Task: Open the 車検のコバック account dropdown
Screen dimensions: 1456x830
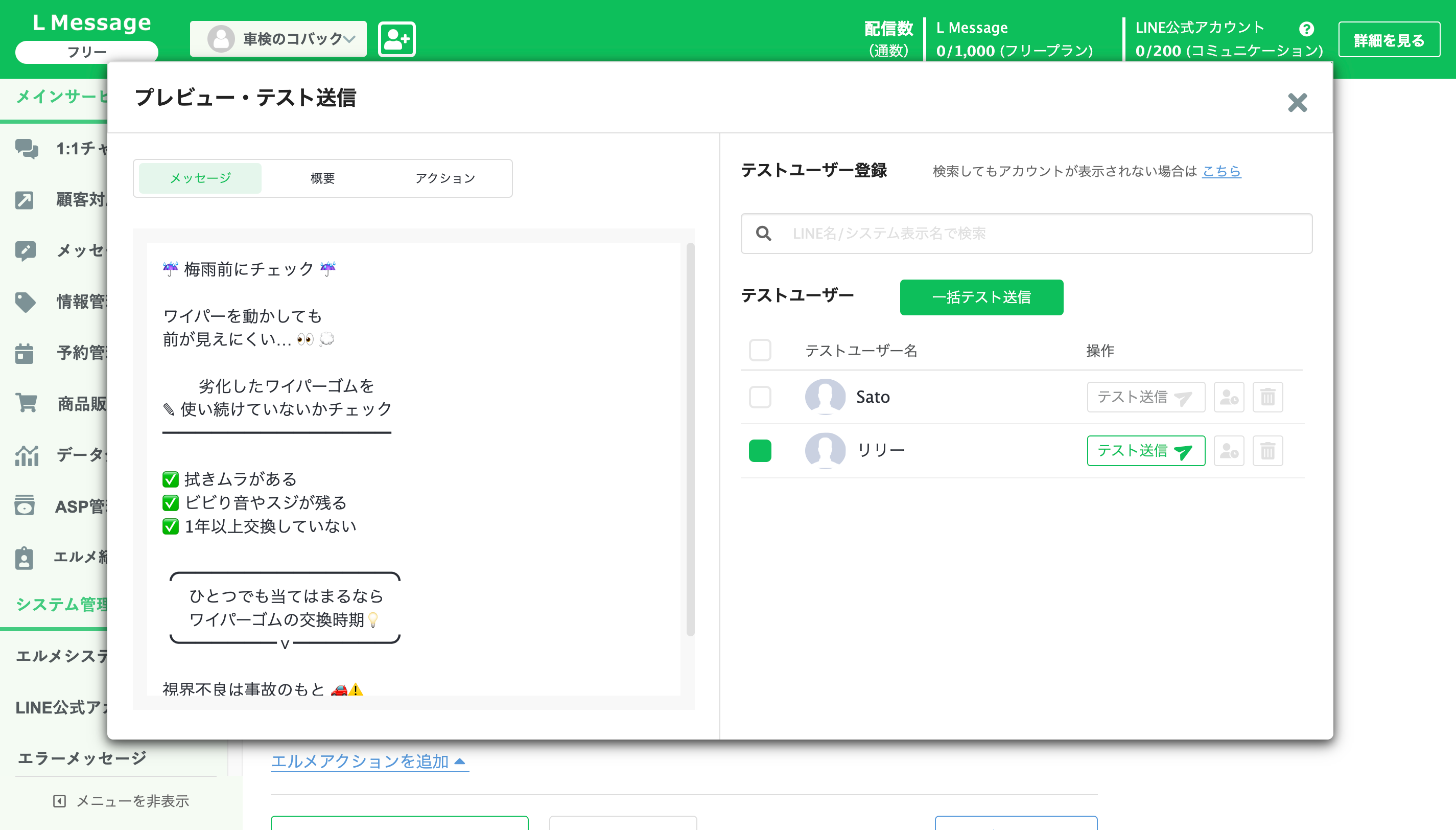Action: tap(278, 39)
